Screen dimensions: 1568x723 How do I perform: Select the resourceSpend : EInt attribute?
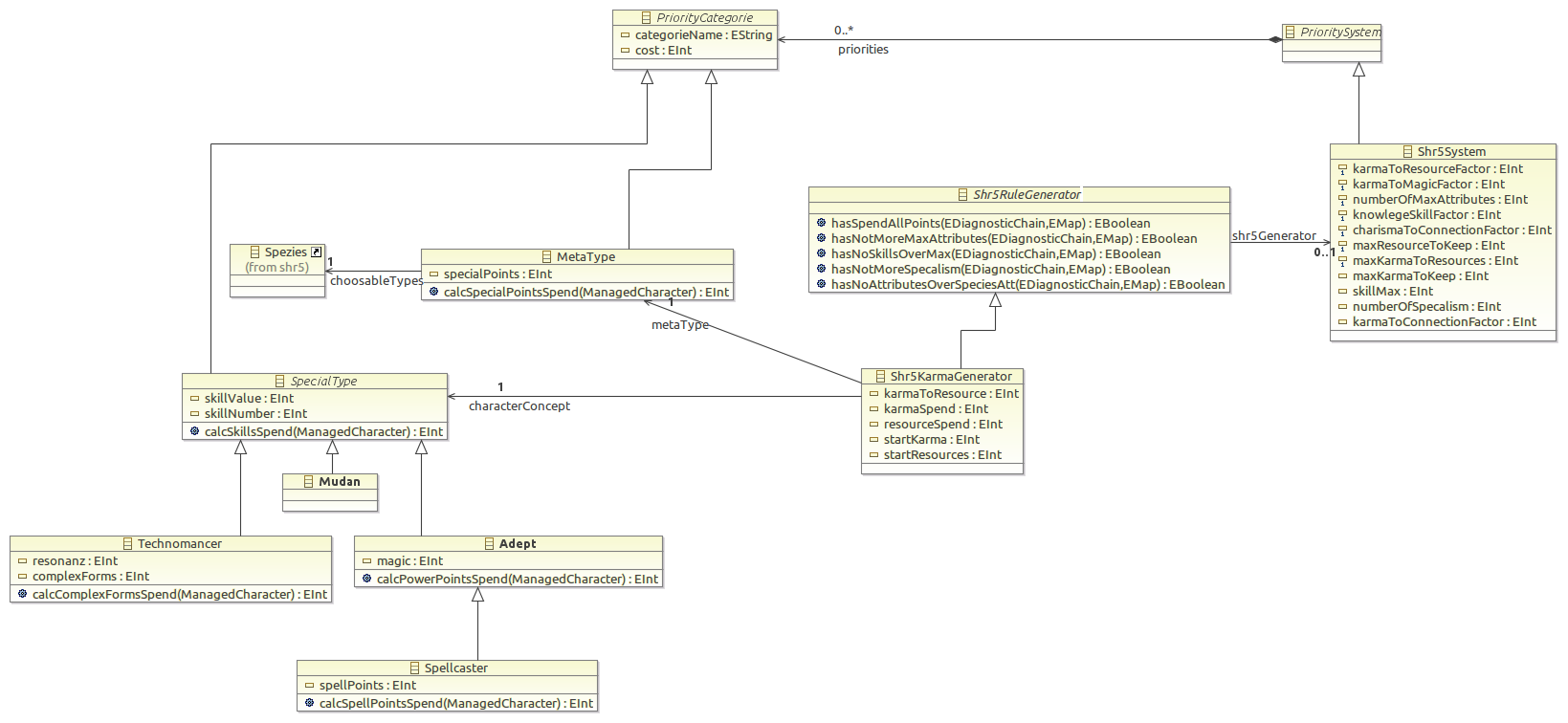[x=943, y=425]
